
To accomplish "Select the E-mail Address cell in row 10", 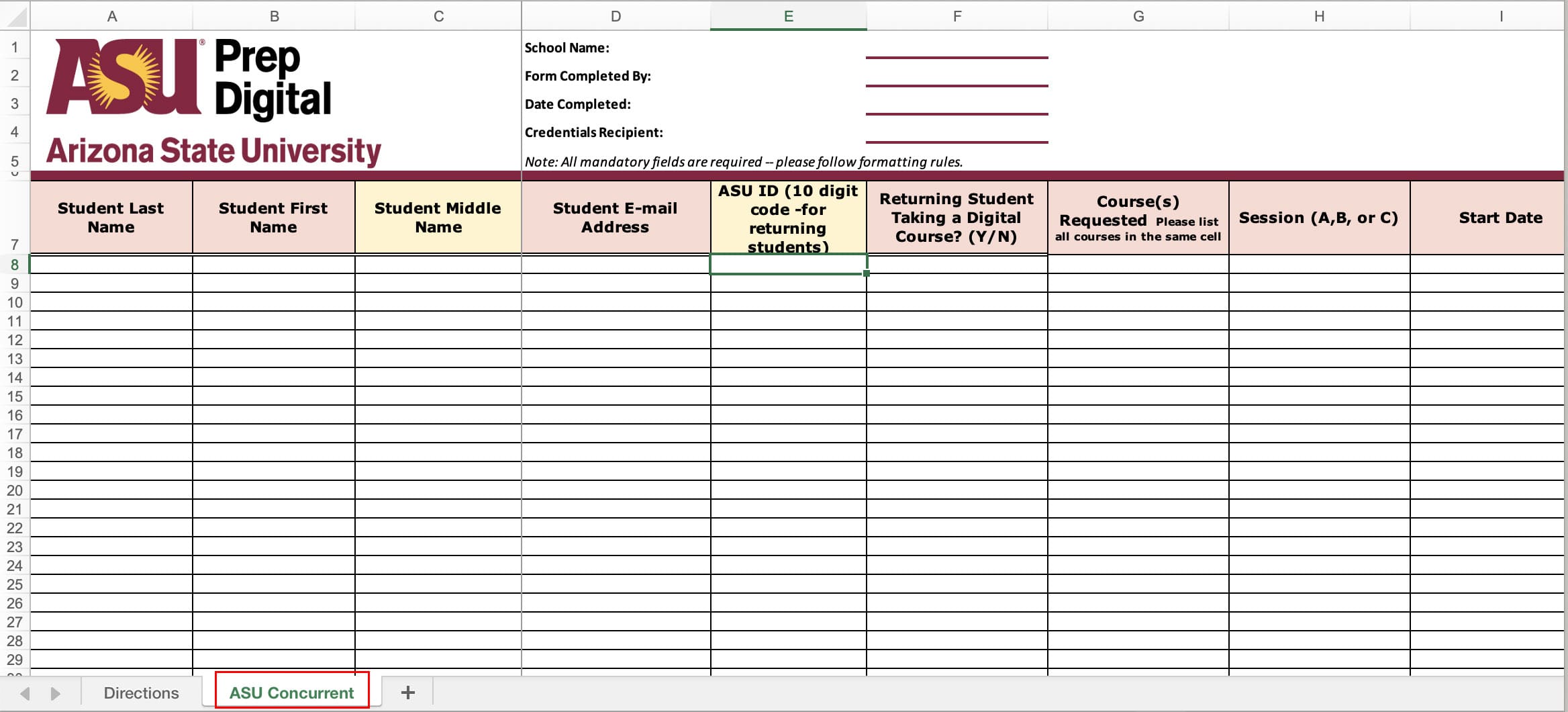I will point(616,302).
